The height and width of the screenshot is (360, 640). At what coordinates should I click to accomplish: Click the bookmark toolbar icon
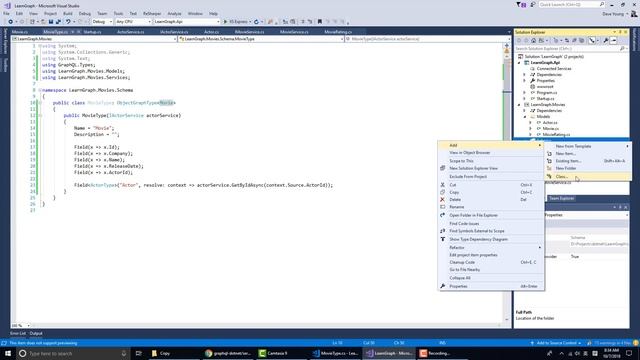(x=320, y=22)
